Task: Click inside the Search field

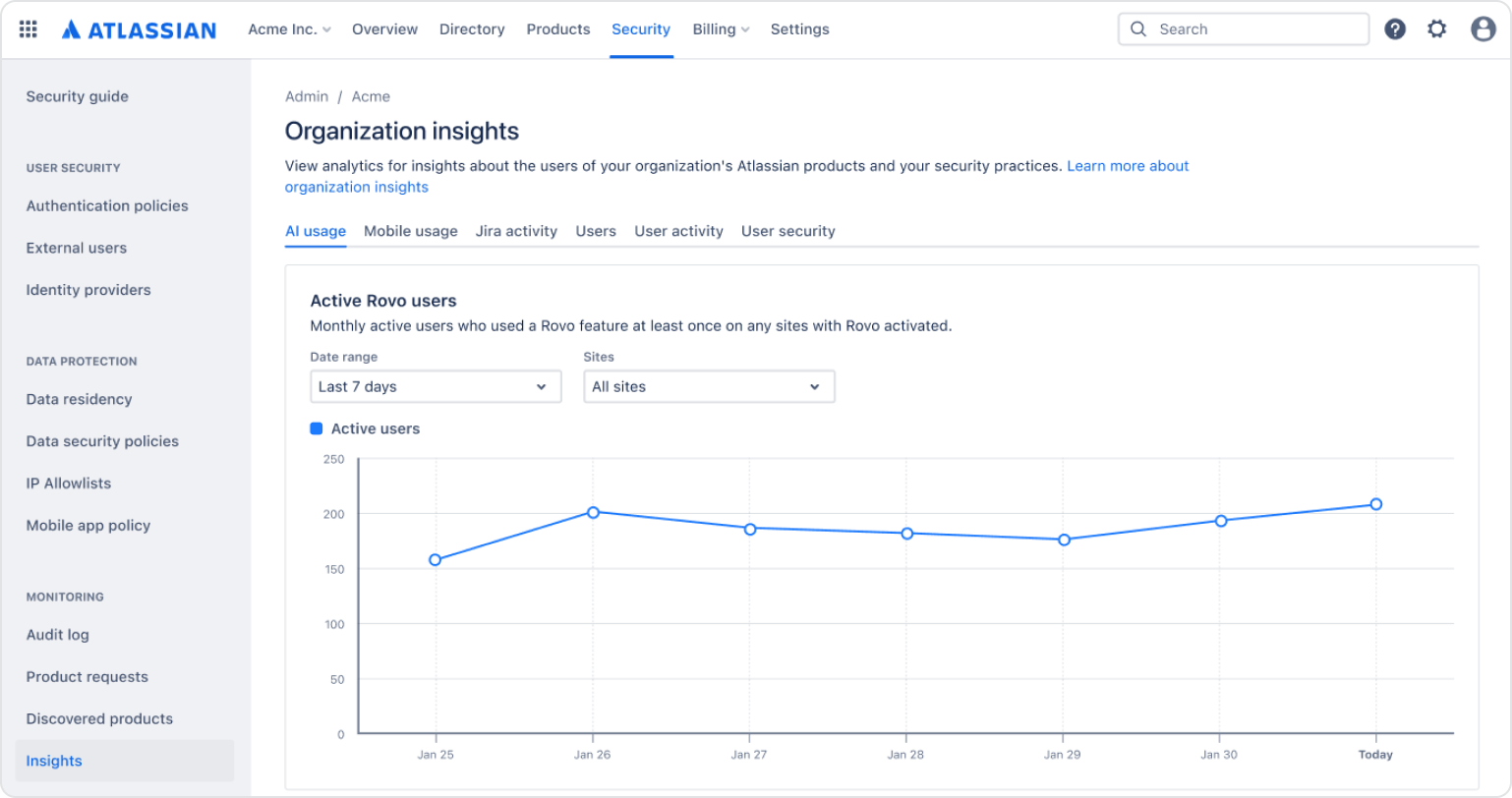Action: (x=1244, y=29)
